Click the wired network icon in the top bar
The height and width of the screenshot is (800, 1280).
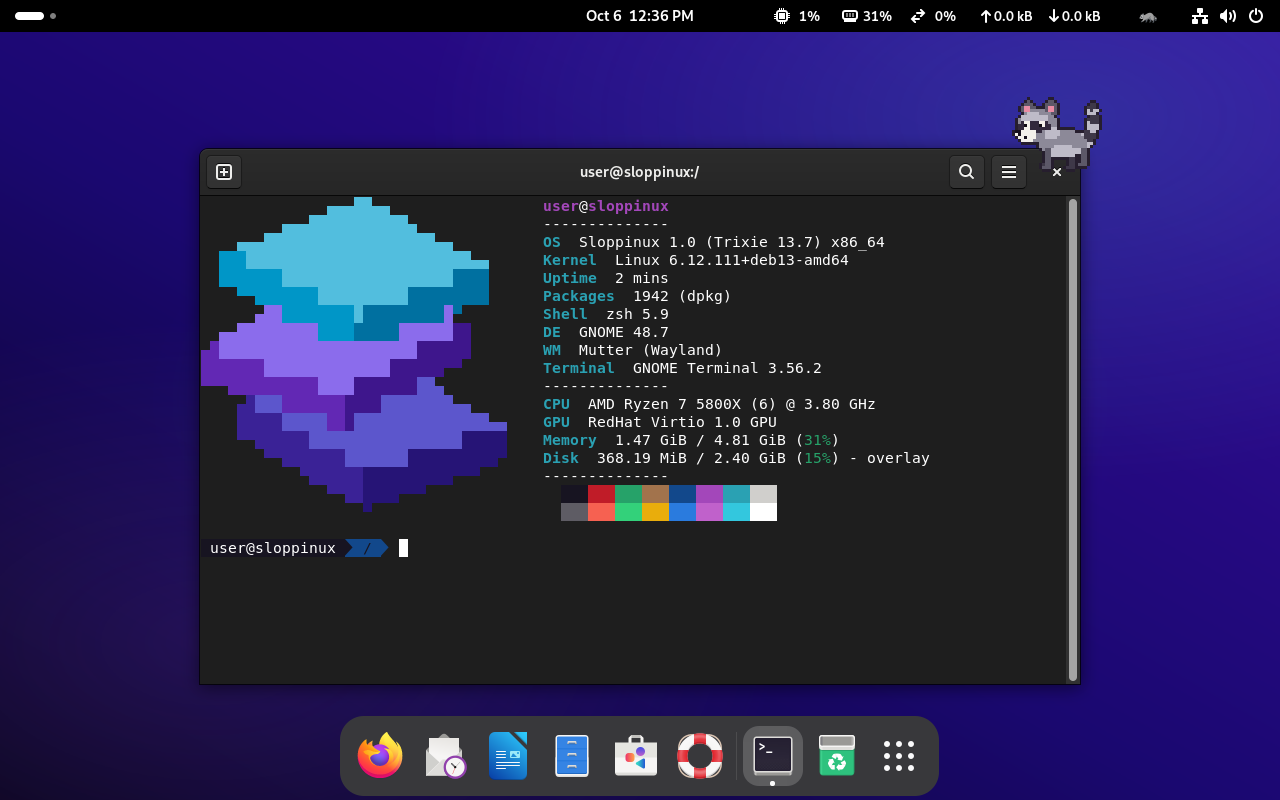pos(1200,16)
